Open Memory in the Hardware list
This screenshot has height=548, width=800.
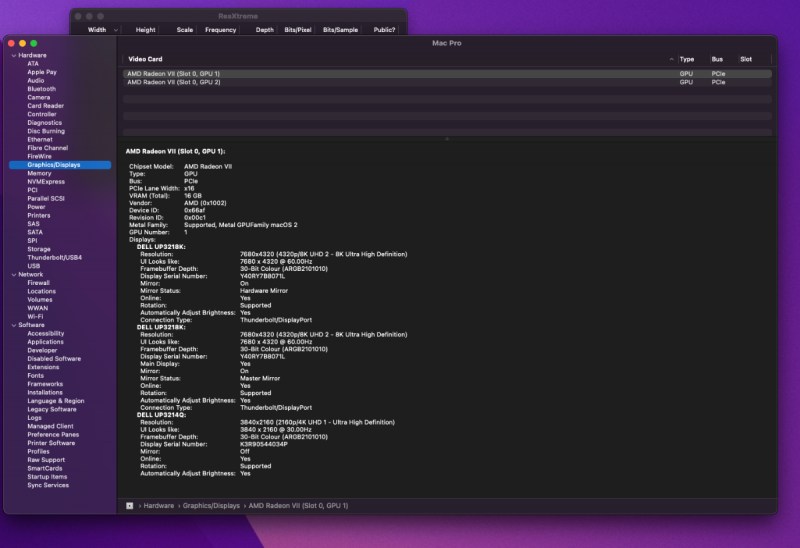39,173
